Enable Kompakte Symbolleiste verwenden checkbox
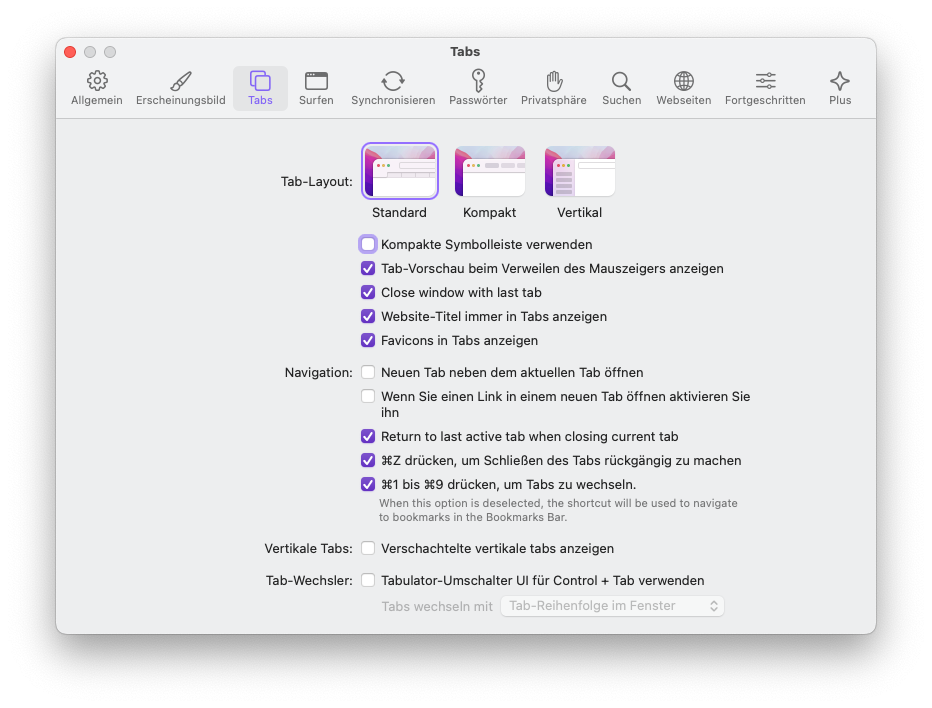Screen dimensions: 932x708 pos(368,244)
